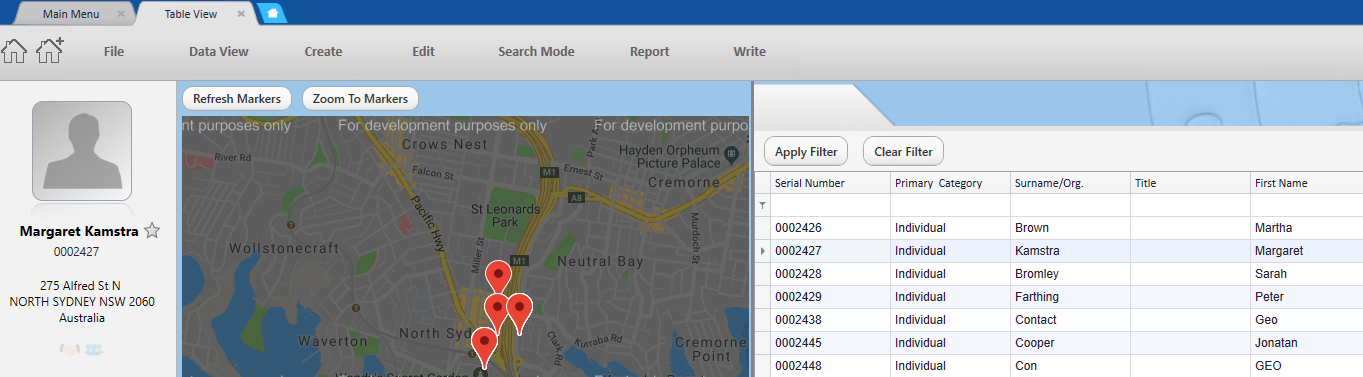Screen dimensions: 1363x377
Task: Open the blue home tab icon
Action: (x=271, y=14)
